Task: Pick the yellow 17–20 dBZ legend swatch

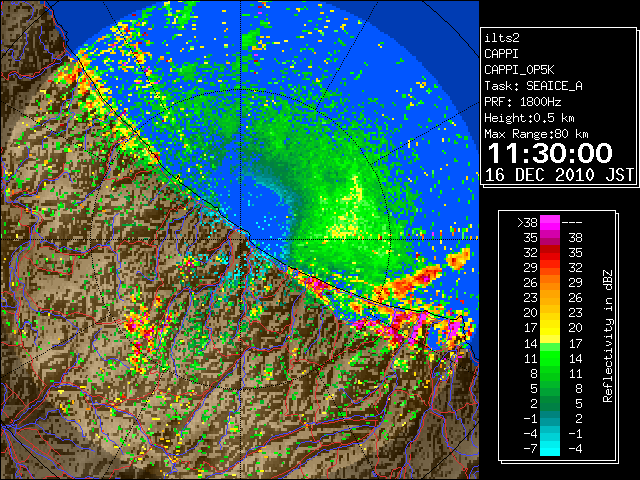Action: click(550, 328)
